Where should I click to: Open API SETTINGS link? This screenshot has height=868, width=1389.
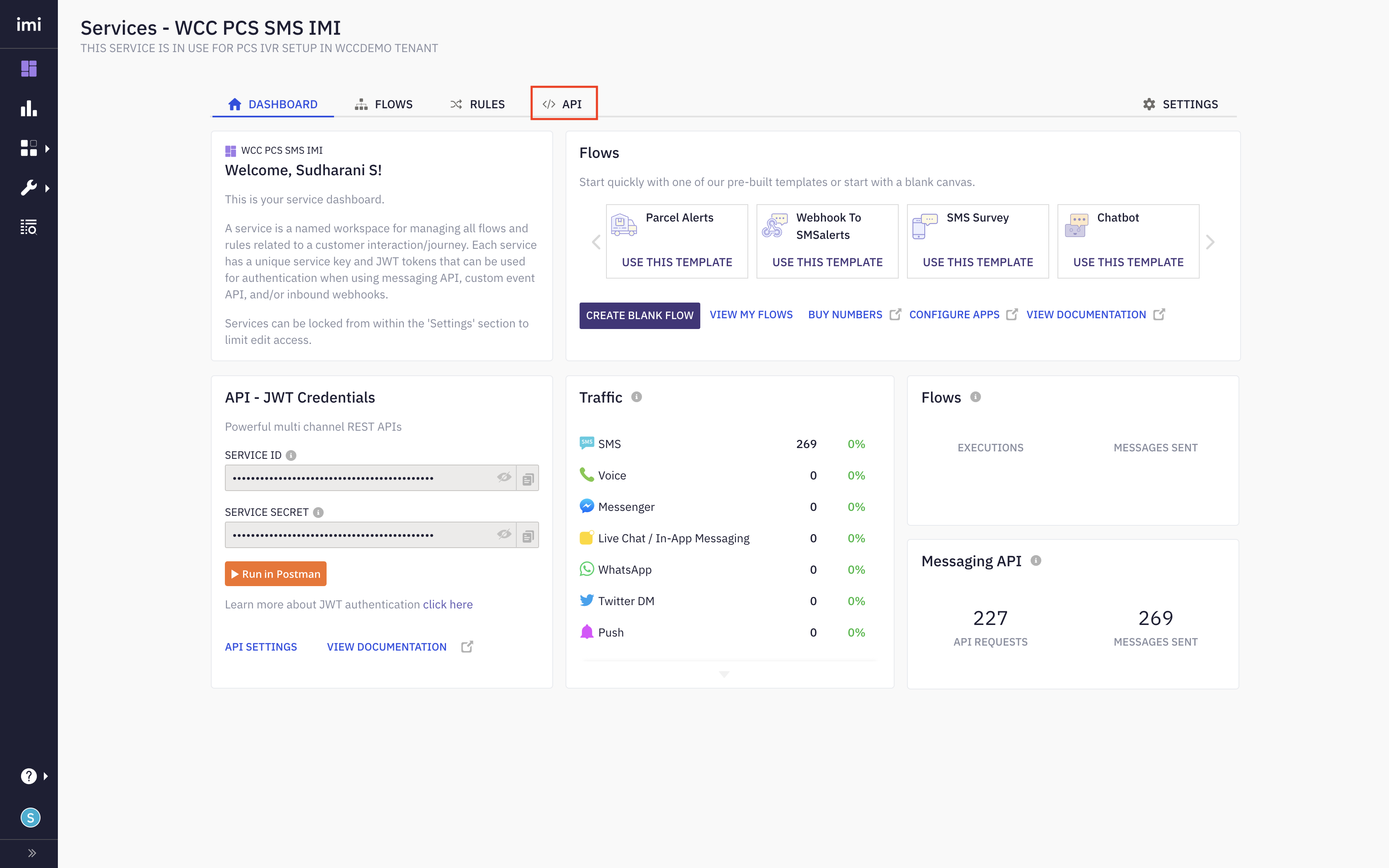pos(260,646)
